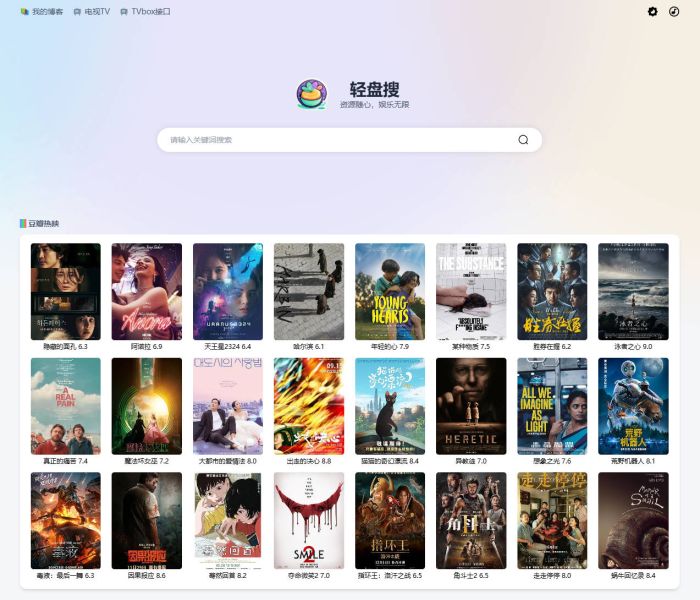The height and width of the screenshot is (600, 700).
Task: Open the 因果报应 poster
Action: (x=146, y=521)
